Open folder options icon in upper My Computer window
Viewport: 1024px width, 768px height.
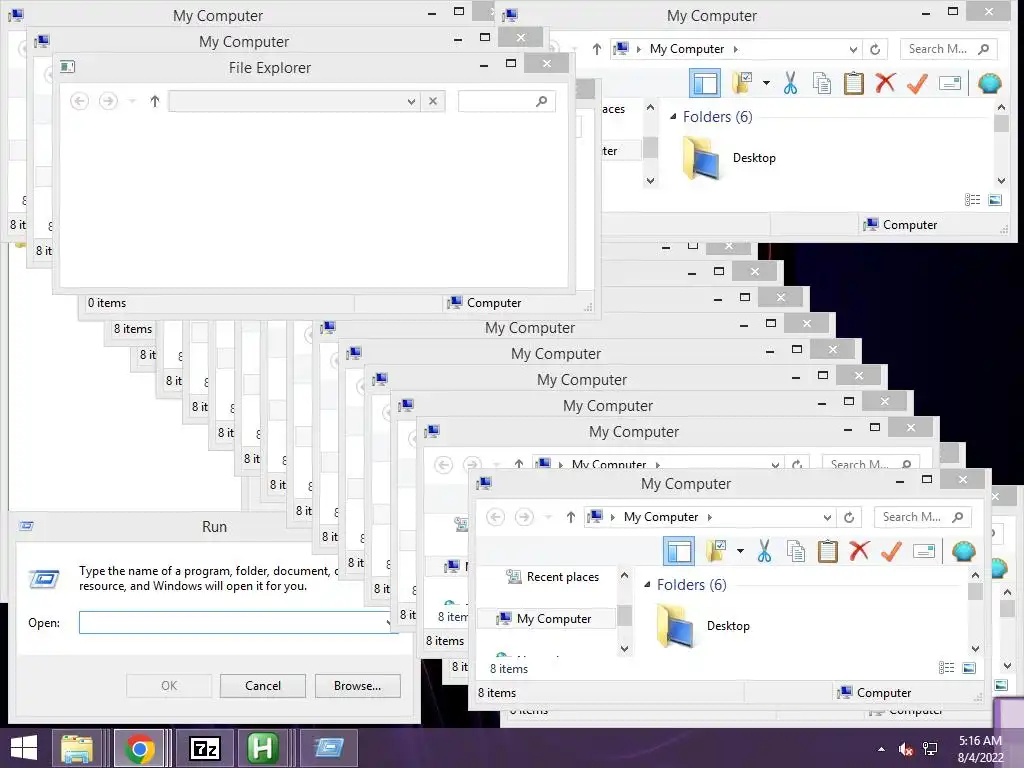point(743,83)
